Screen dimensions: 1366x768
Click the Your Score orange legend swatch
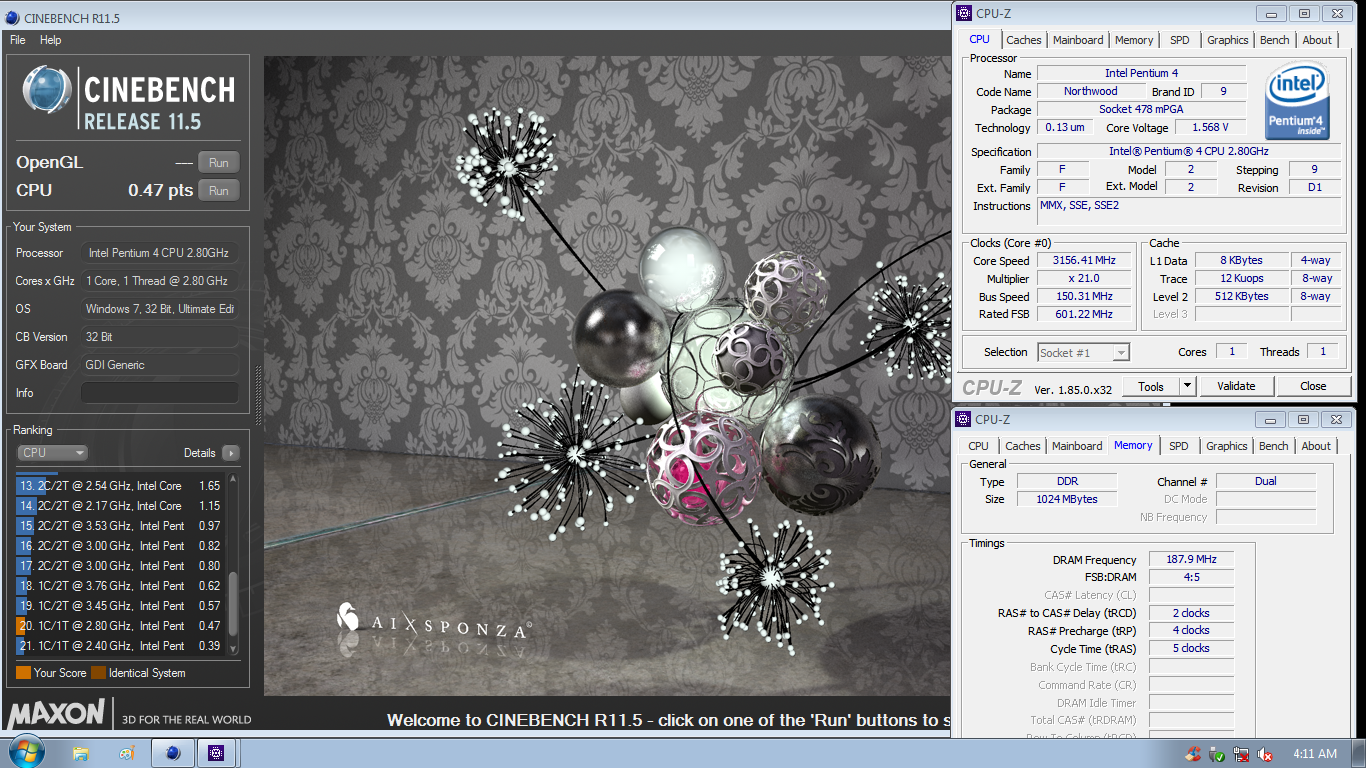[x=23, y=673]
